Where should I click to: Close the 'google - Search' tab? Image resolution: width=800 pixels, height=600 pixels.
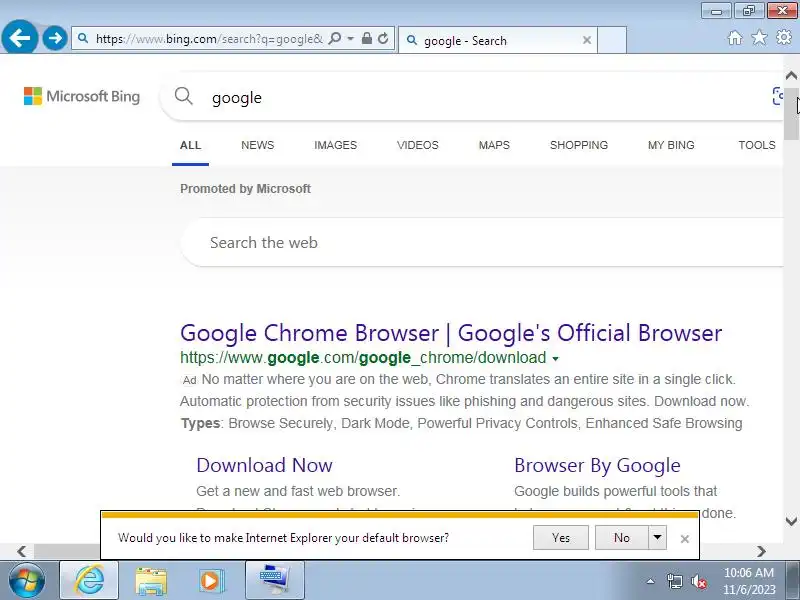tap(587, 40)
